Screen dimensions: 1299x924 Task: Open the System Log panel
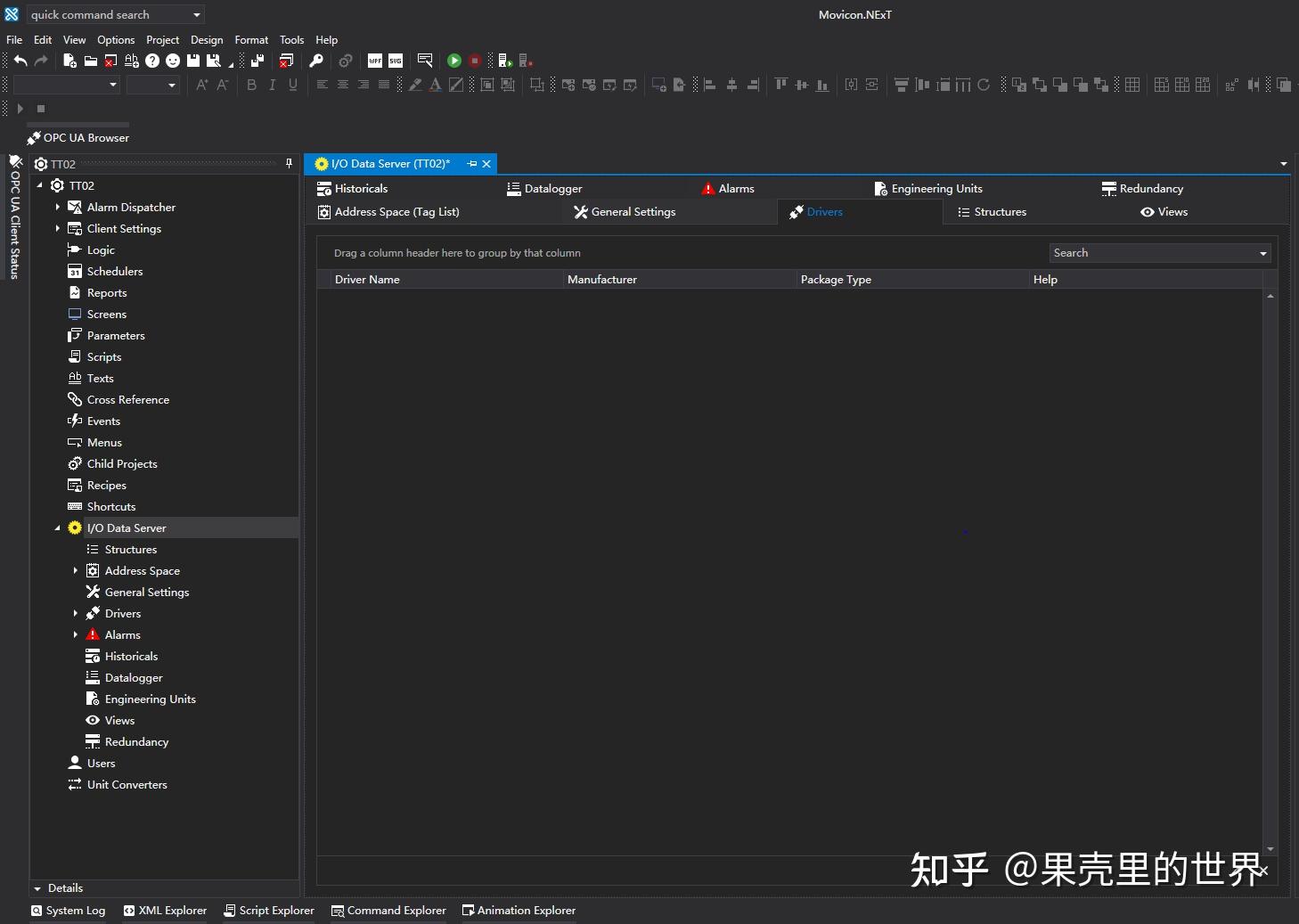coord(68,911)
